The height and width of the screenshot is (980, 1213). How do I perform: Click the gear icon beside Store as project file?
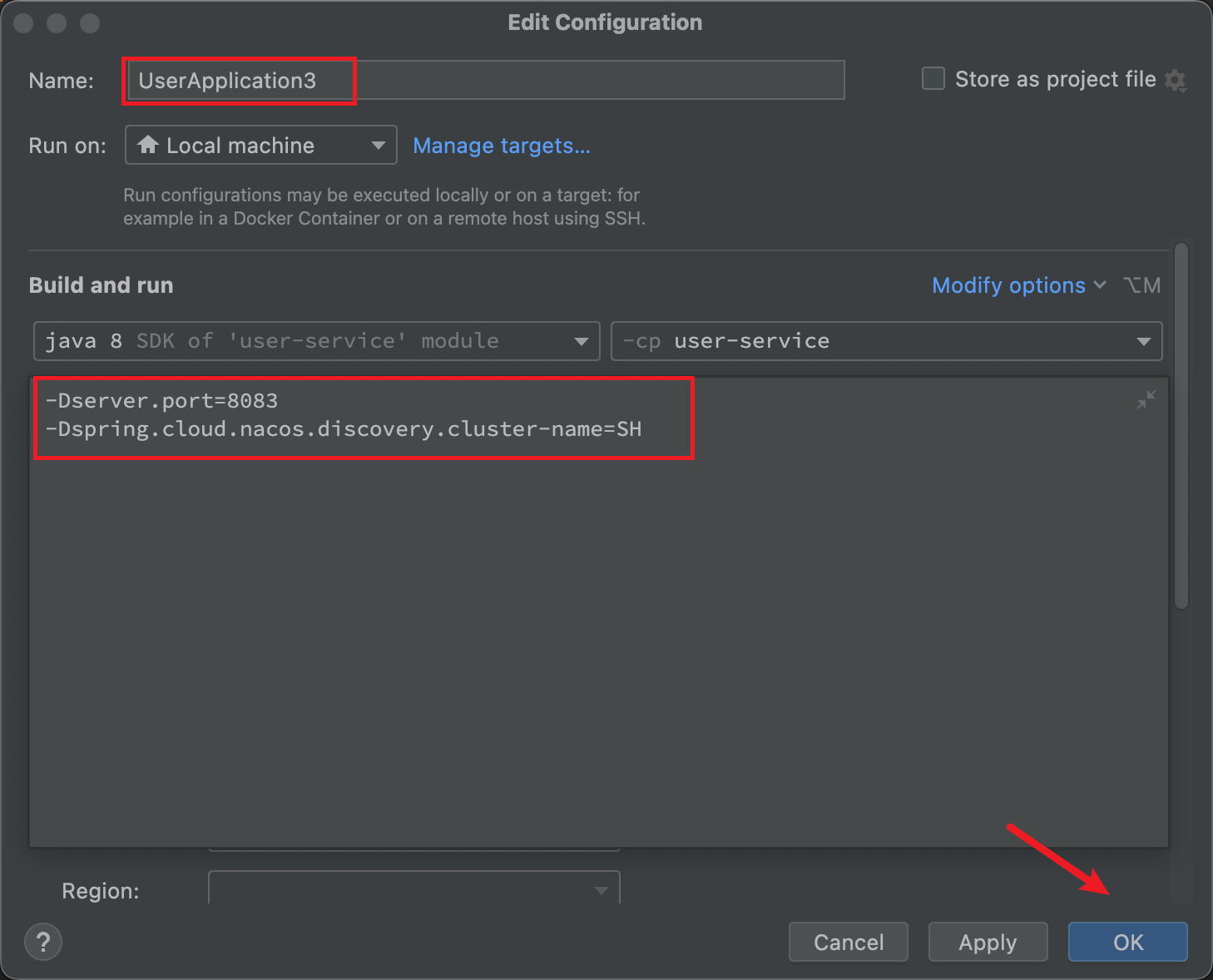point(1175,81)
